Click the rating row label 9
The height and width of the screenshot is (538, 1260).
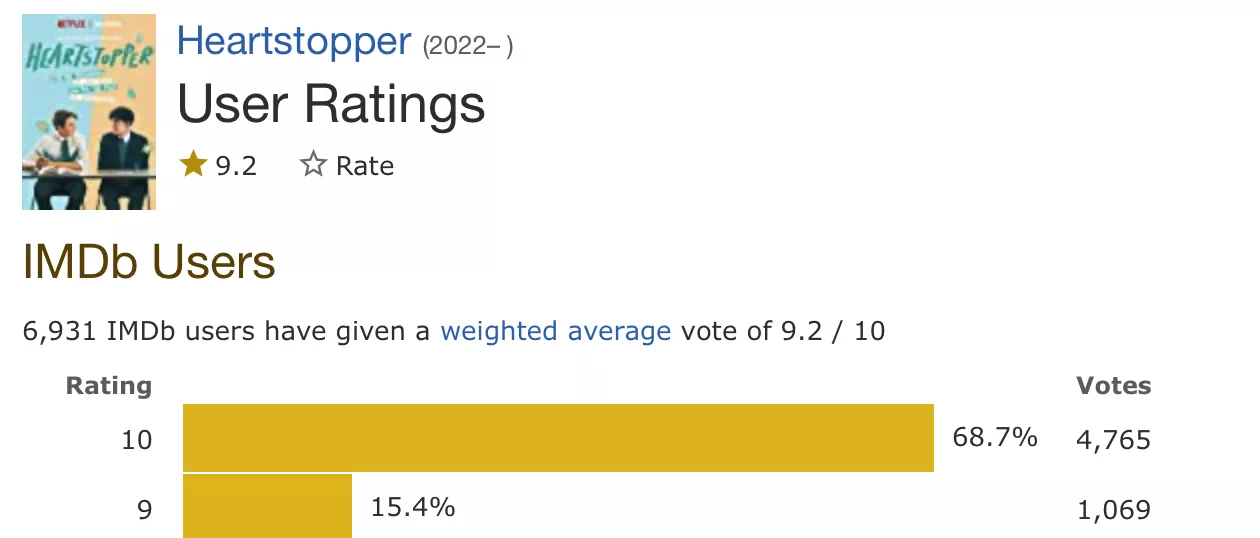145,509
